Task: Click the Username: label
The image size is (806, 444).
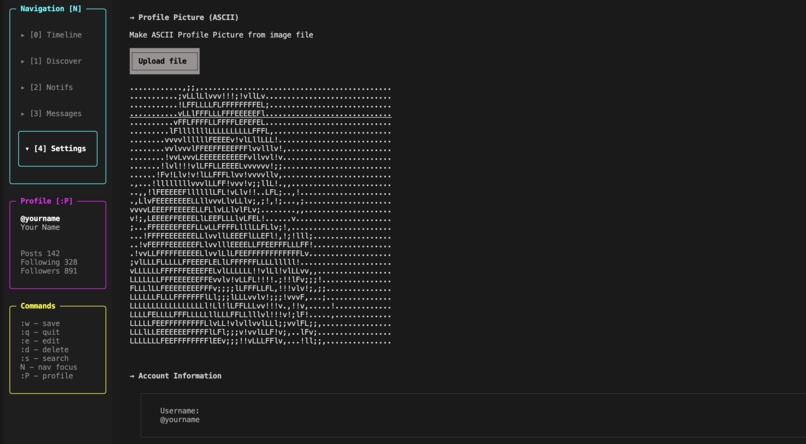Action: [179, 411]
